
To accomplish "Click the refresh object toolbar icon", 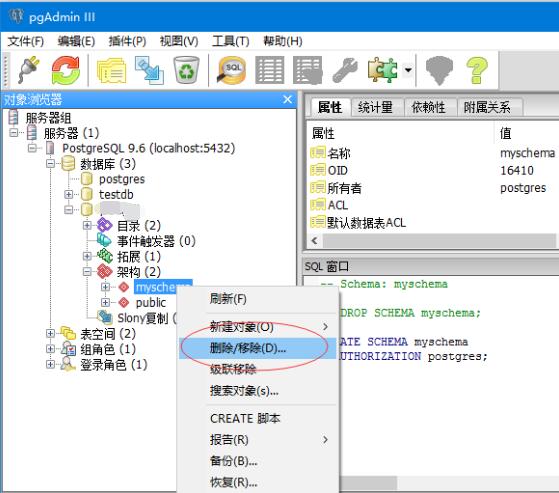I will pyautogui.click(x=66, y=70).
